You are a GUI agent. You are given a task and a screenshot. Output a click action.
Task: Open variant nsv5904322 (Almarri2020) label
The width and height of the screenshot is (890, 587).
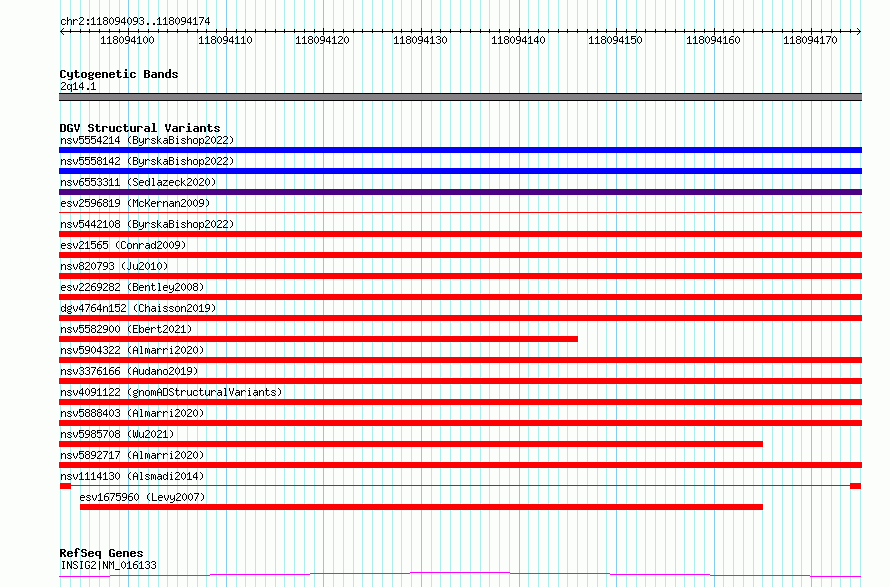click(x=132, y=350)
